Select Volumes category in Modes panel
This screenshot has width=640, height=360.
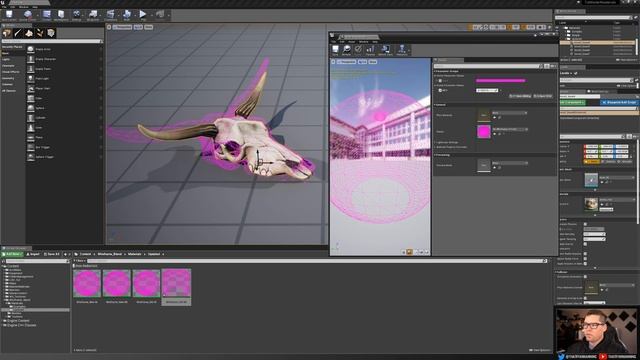click(x=7, y=84)
